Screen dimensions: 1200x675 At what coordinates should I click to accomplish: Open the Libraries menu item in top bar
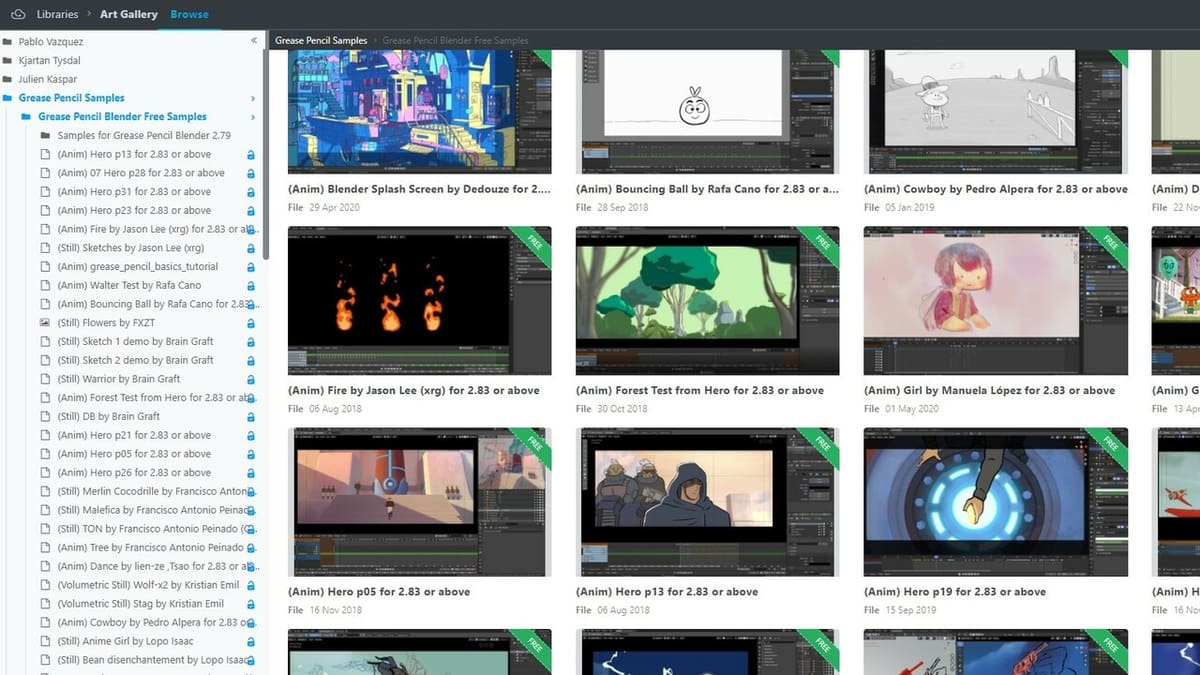(57, 14)
